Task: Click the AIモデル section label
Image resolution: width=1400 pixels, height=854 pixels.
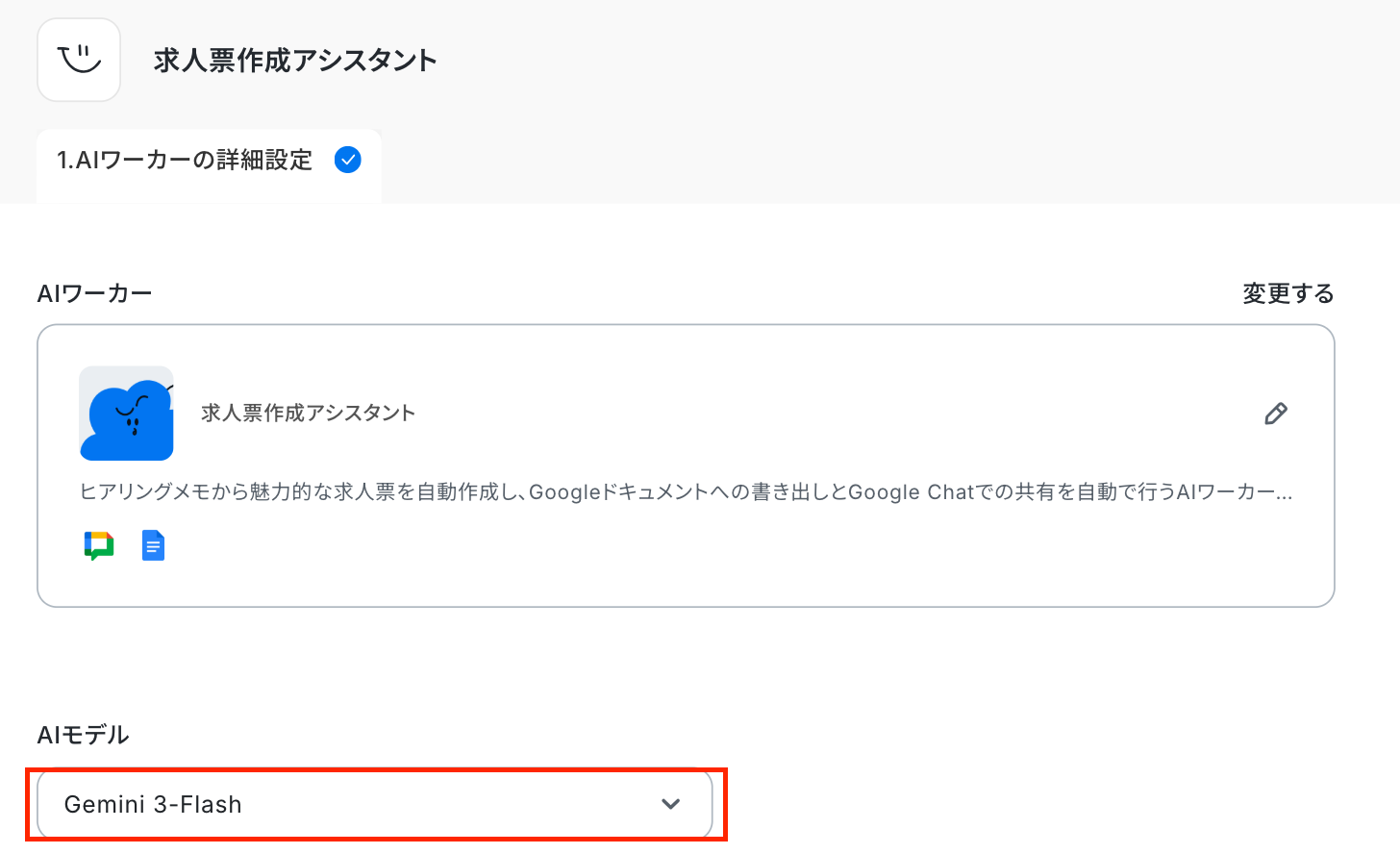Action: 83,735
